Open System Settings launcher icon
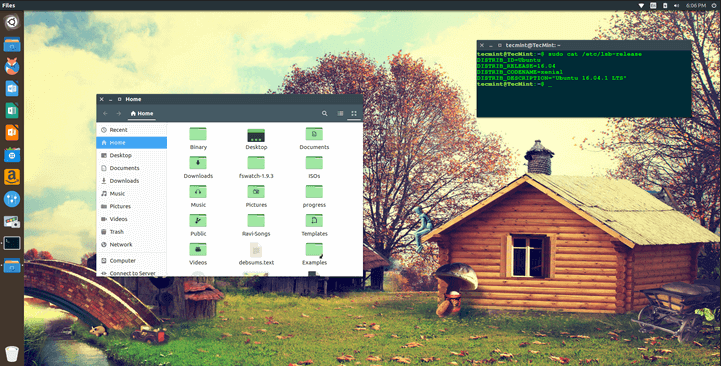721x366 pixels. (12, 199)
